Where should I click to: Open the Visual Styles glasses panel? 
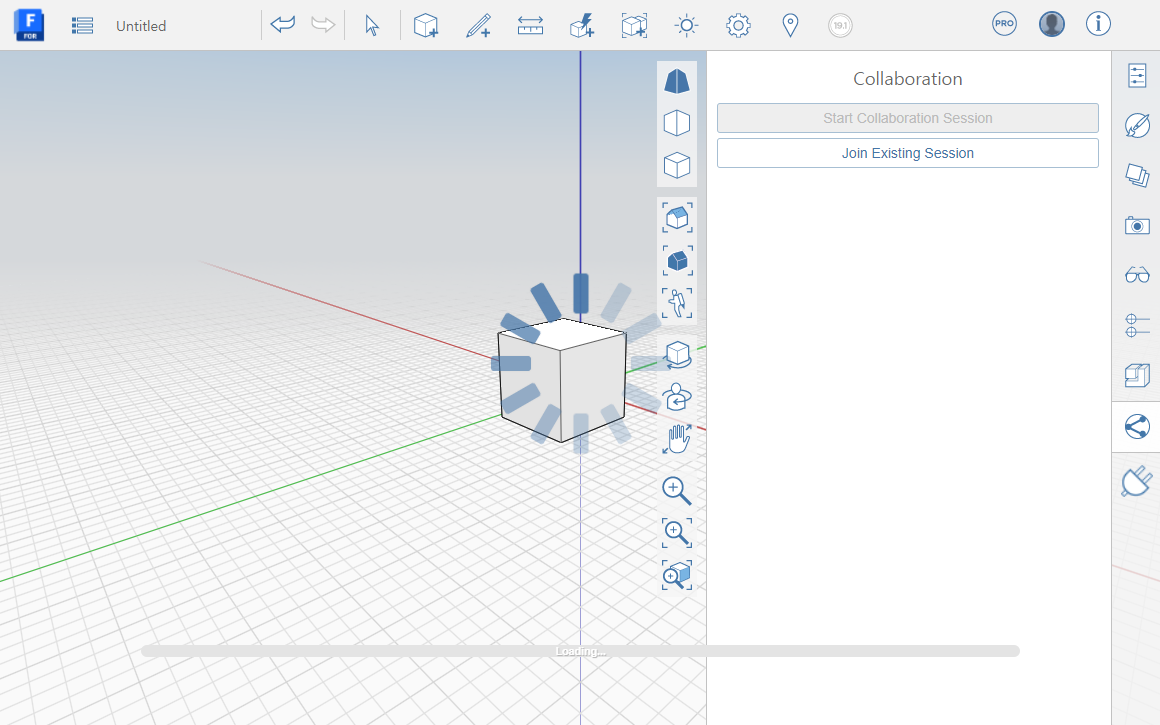click(1136, 275)
